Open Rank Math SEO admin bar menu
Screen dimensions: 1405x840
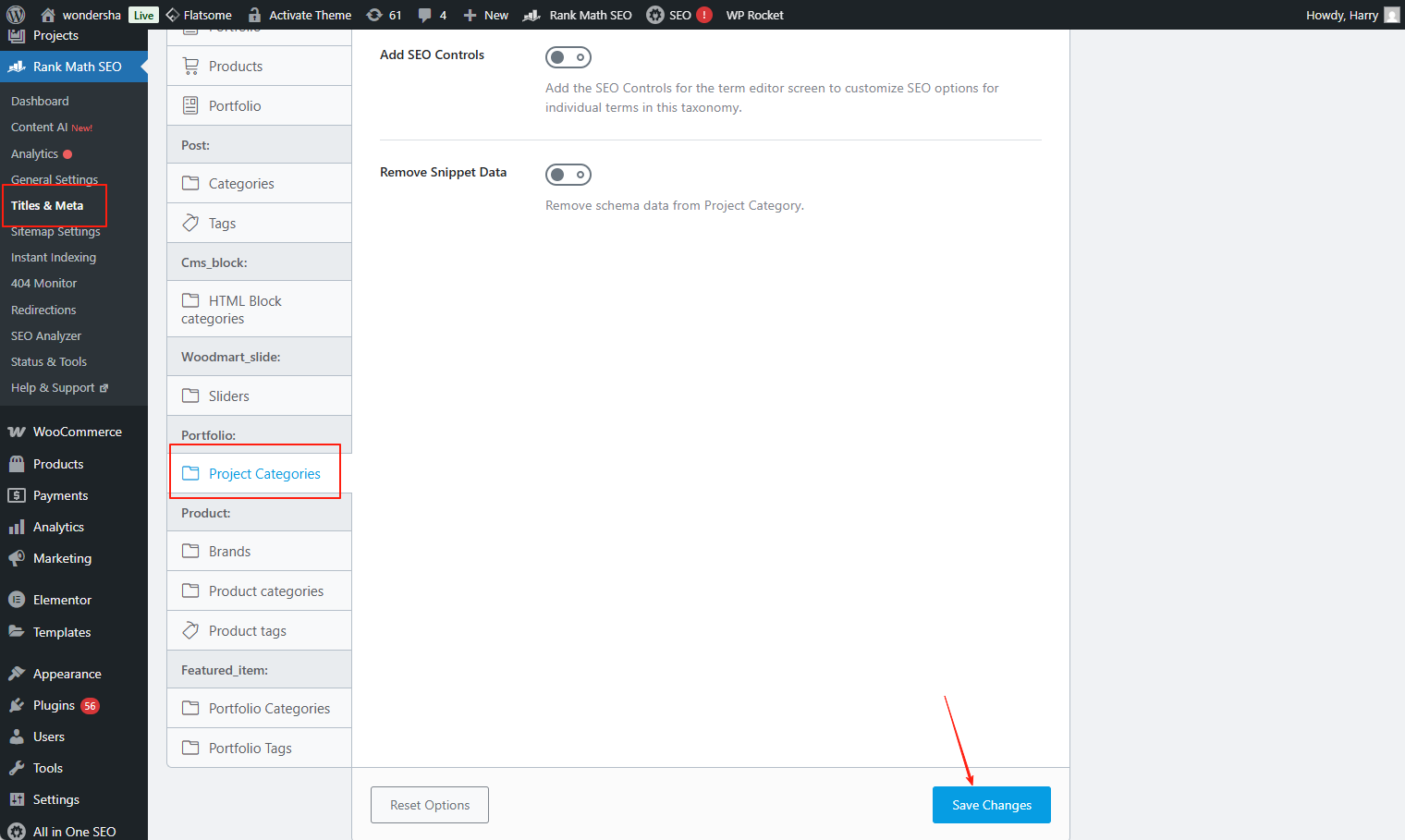click(x=578, y=15)
